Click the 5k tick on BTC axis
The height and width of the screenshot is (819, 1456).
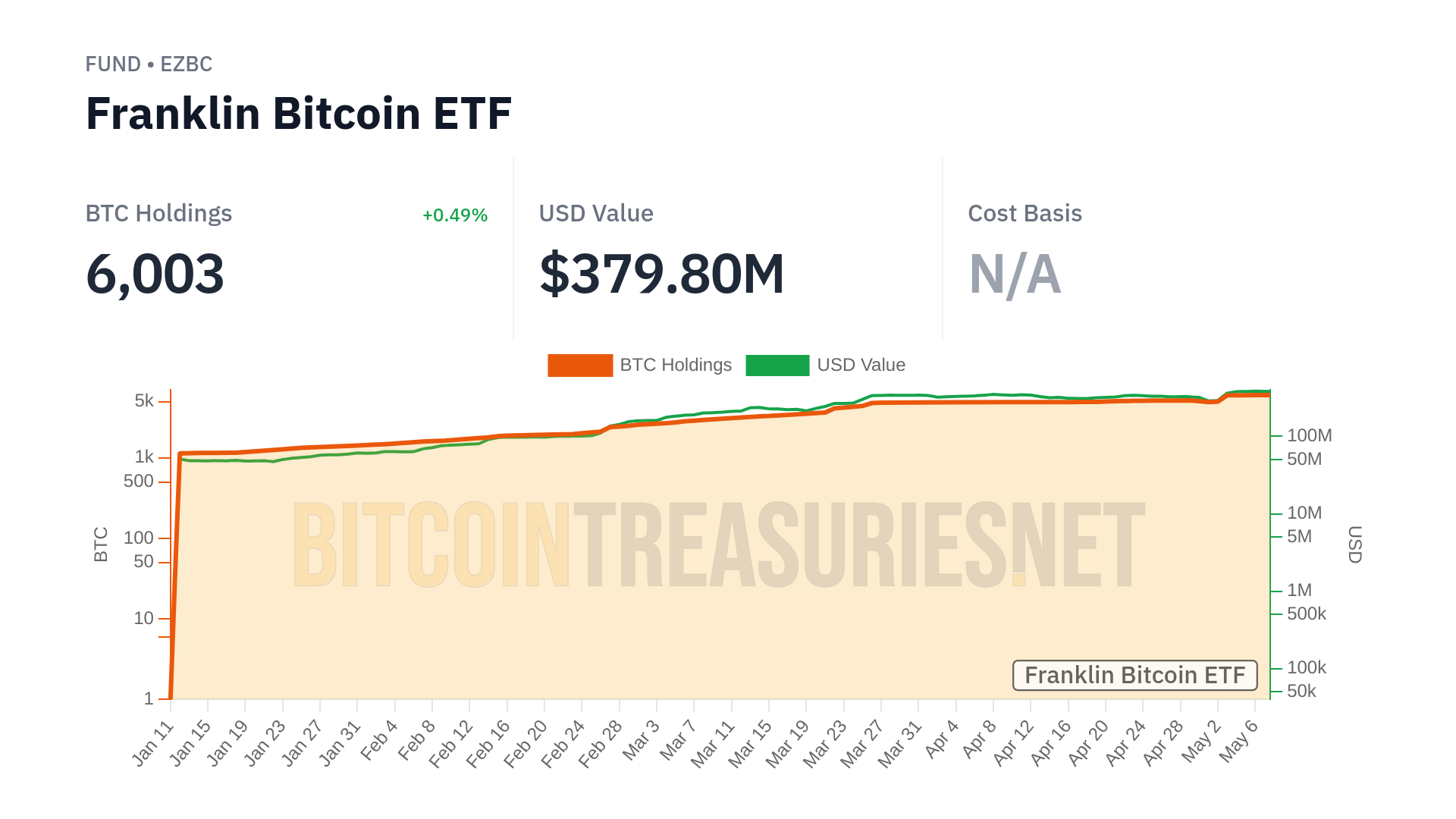[x=144, y=400]
